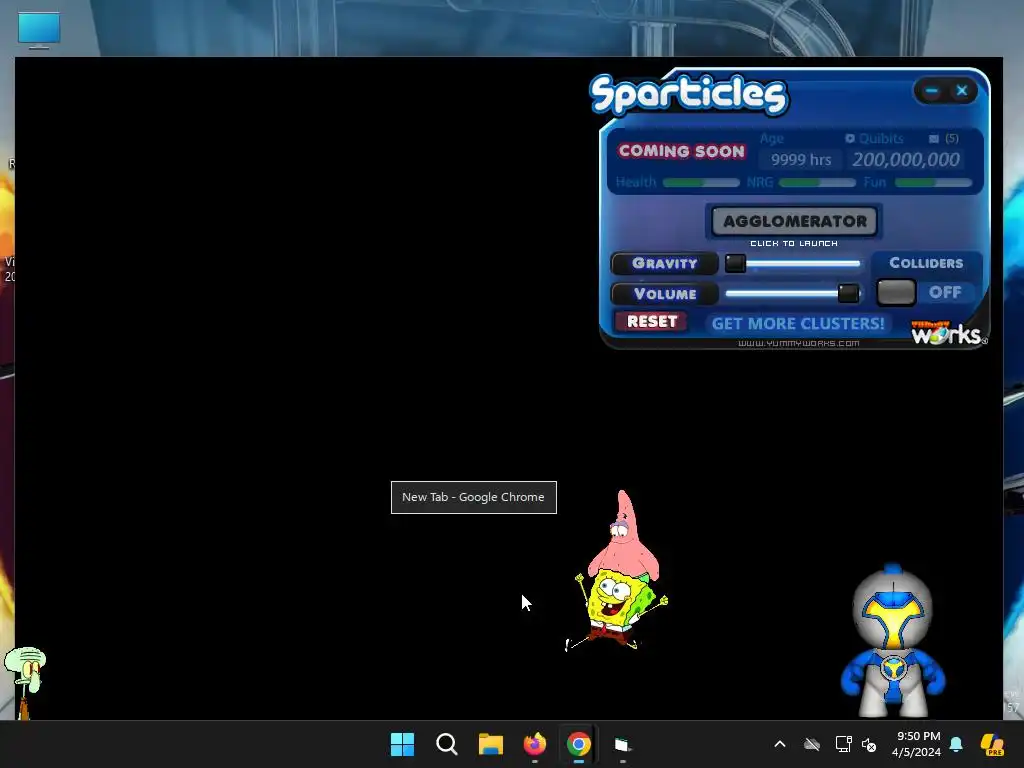1024x768 pixels.
Task: Click the Quibits coin icon
Action: [x=850, y=138]
